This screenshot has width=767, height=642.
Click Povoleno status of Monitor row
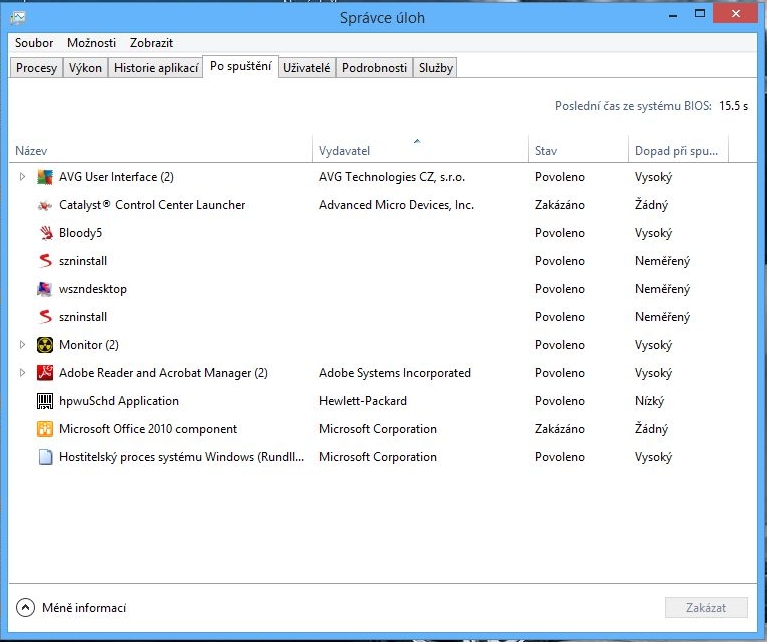(x=560, y=345)
